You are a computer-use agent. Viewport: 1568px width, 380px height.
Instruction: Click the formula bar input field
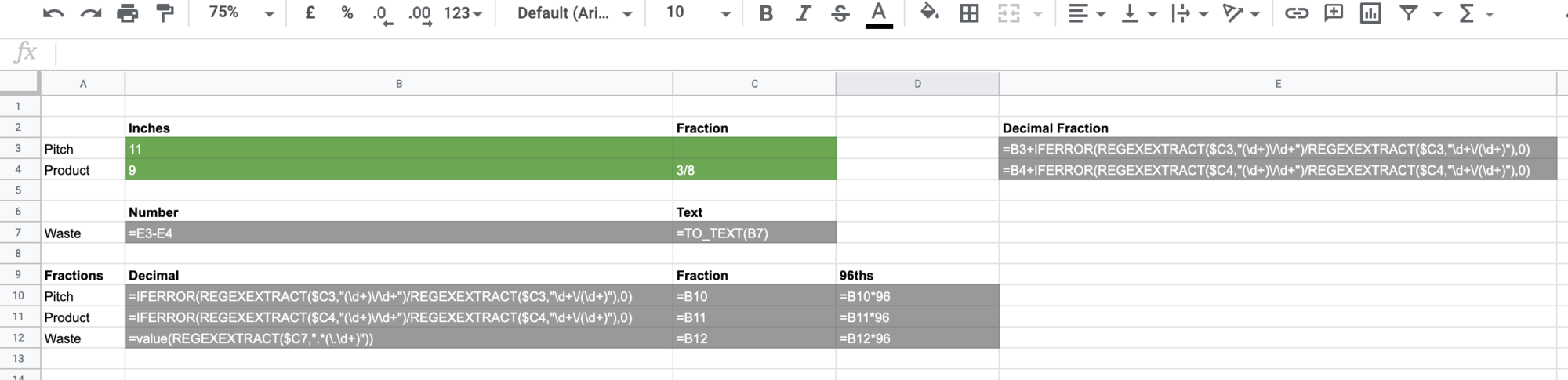pos(784,52)
